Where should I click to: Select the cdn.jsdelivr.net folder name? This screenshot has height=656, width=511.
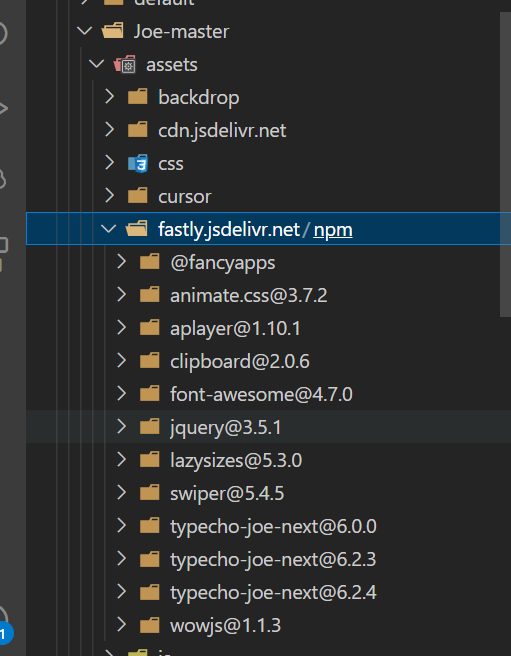point(222,131)
